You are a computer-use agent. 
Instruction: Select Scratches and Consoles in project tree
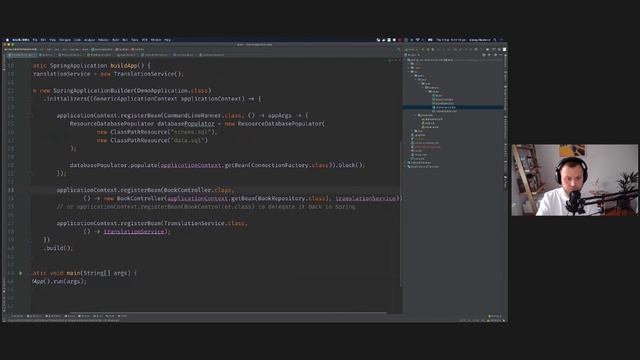[x=424, y=167]
